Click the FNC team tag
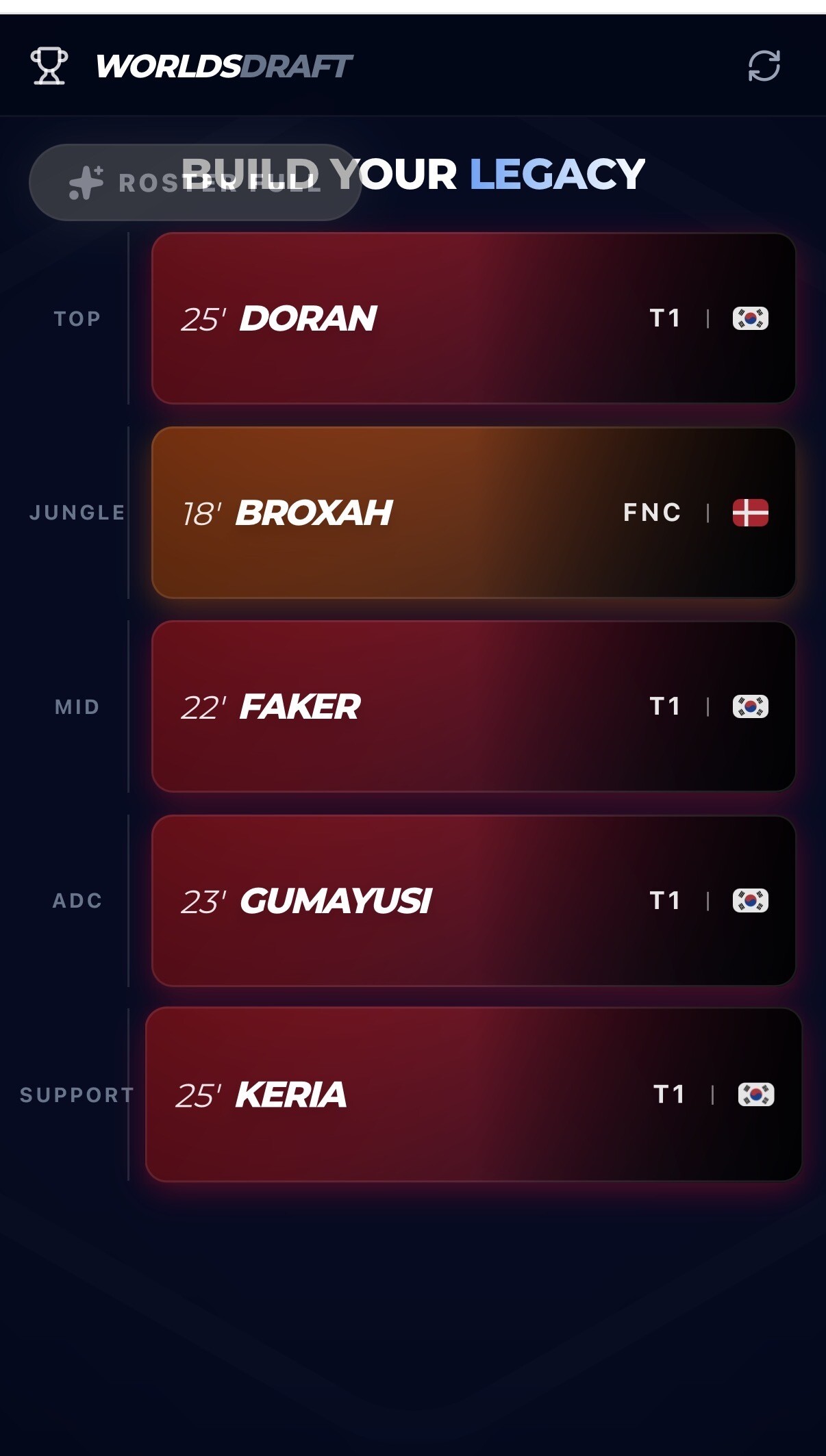Screen dimensions: 826x1456 tap(652, 513)
